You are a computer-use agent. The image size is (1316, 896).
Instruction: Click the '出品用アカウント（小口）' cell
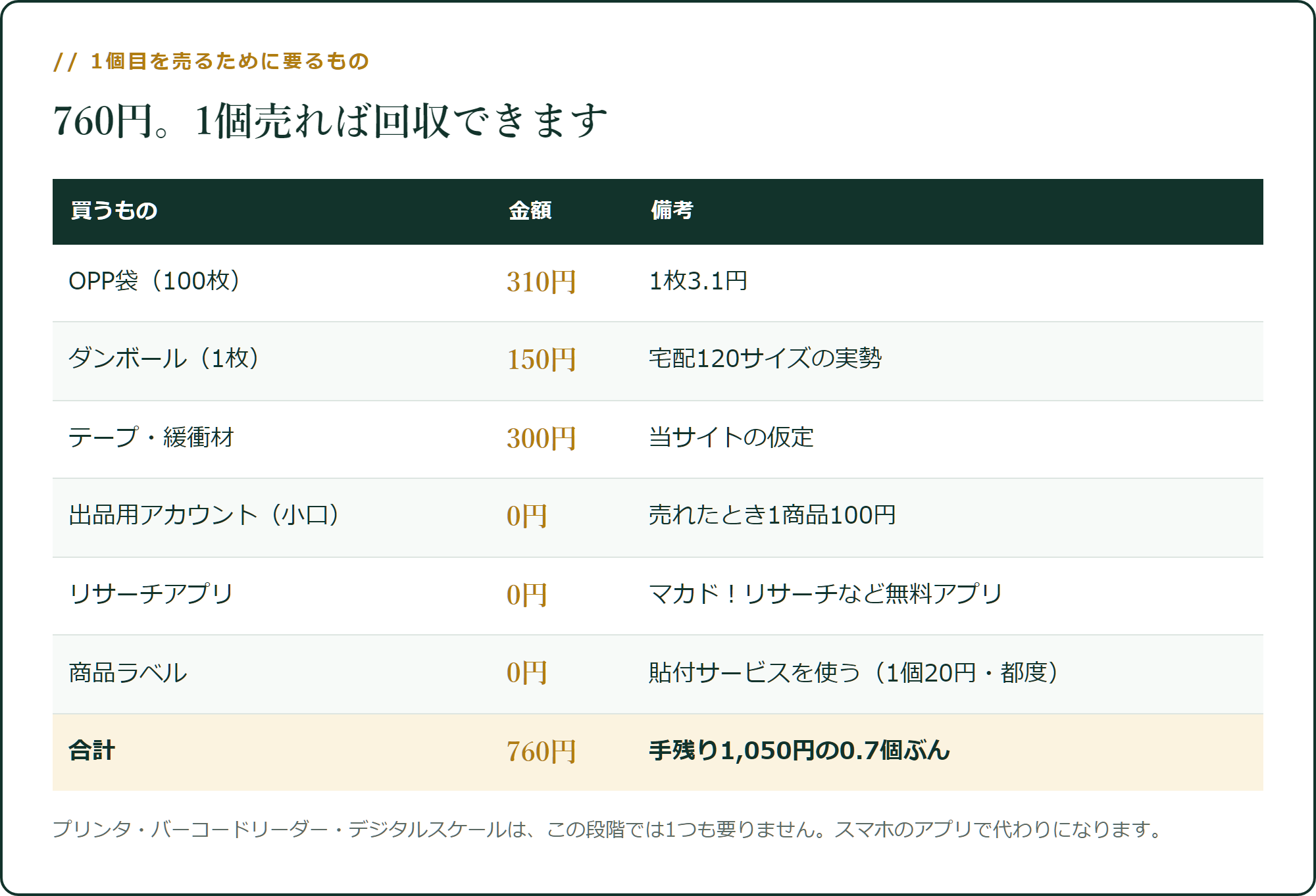coord(203,515)
